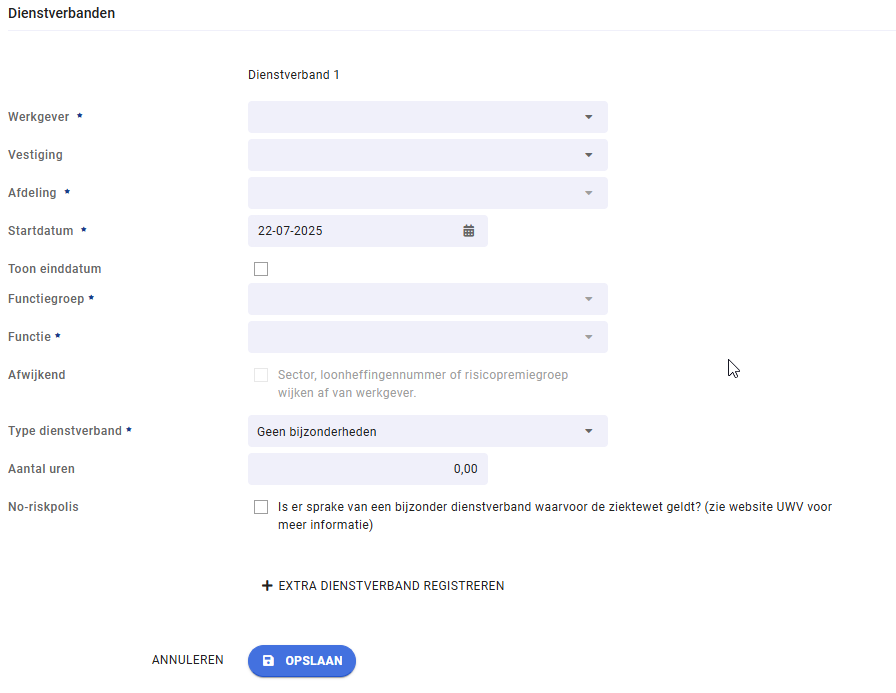Save the form with Opslaan

[x=302, y=661]
